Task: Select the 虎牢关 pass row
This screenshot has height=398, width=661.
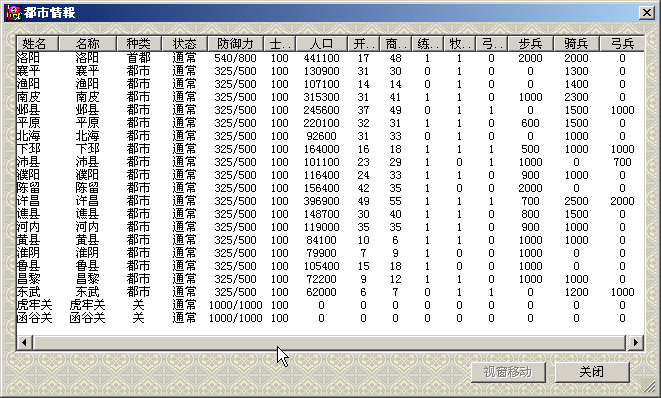Action: pos(330,305)
